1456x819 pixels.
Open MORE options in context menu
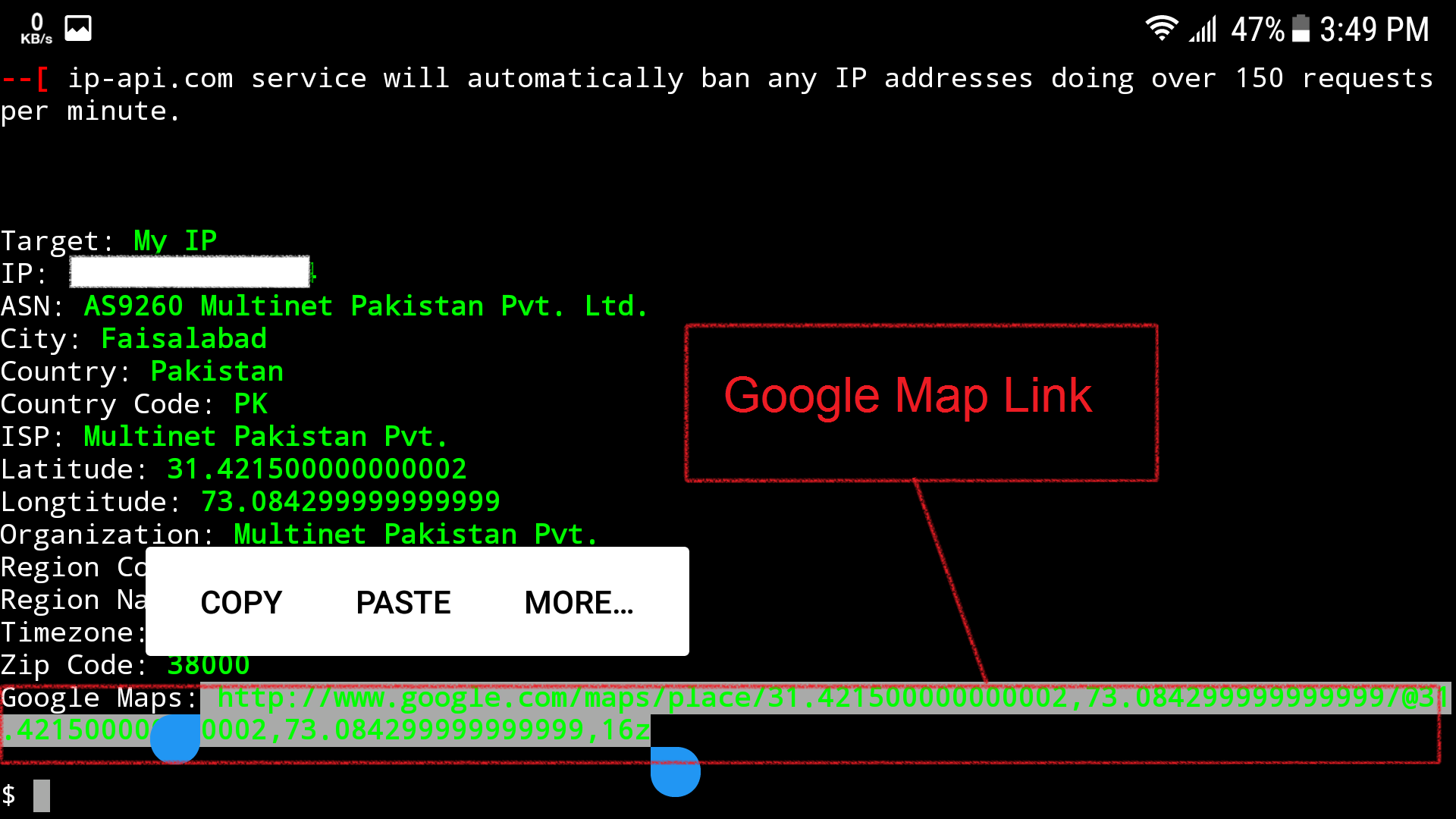(578, 601)
